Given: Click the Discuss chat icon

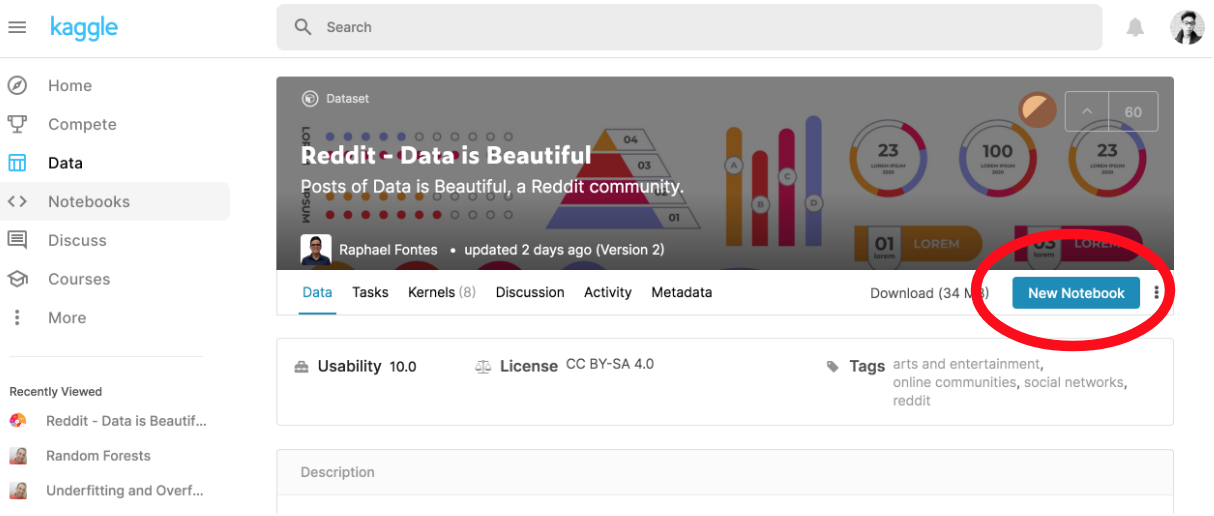Looking at the screenshot, I should pos(17,240).
